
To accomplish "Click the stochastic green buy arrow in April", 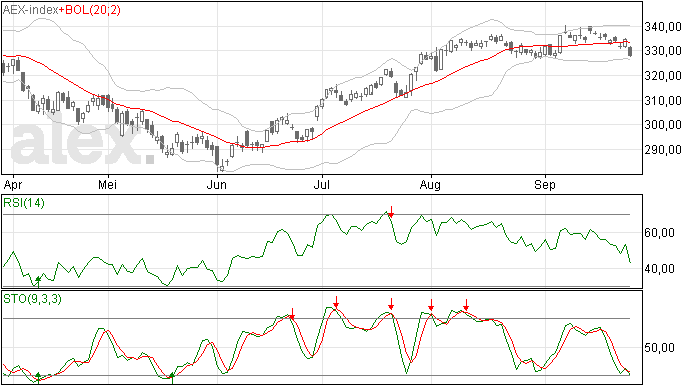I will click(38, 378).
